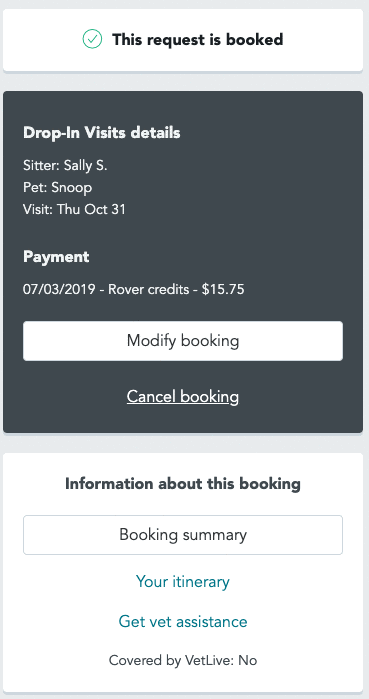Open the Booking summary
The image size is (369, 699).
click(183, 535)
